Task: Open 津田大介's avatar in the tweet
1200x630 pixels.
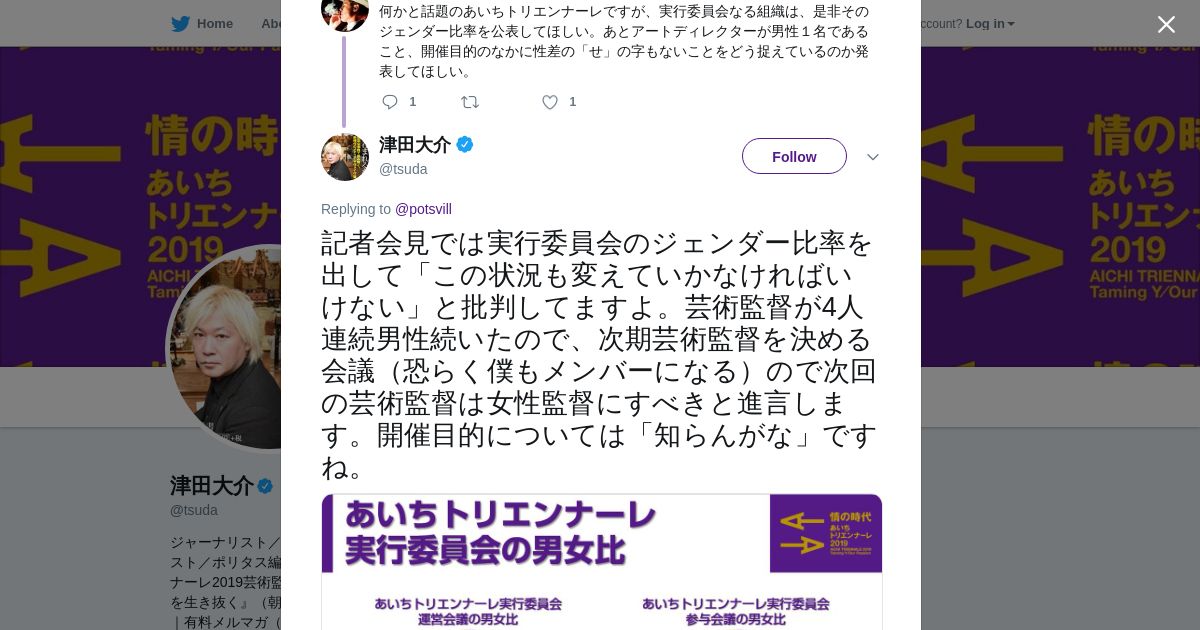Action: (345, 157)
